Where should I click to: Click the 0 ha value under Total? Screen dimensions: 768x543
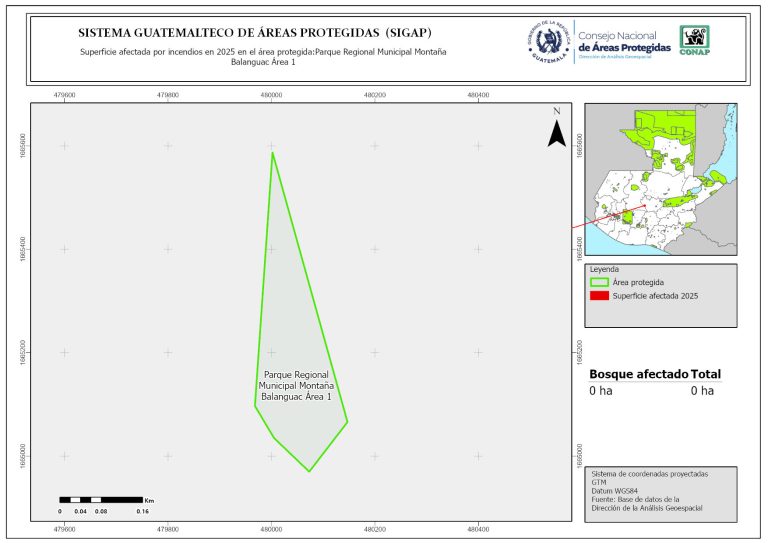click(702, 391)
